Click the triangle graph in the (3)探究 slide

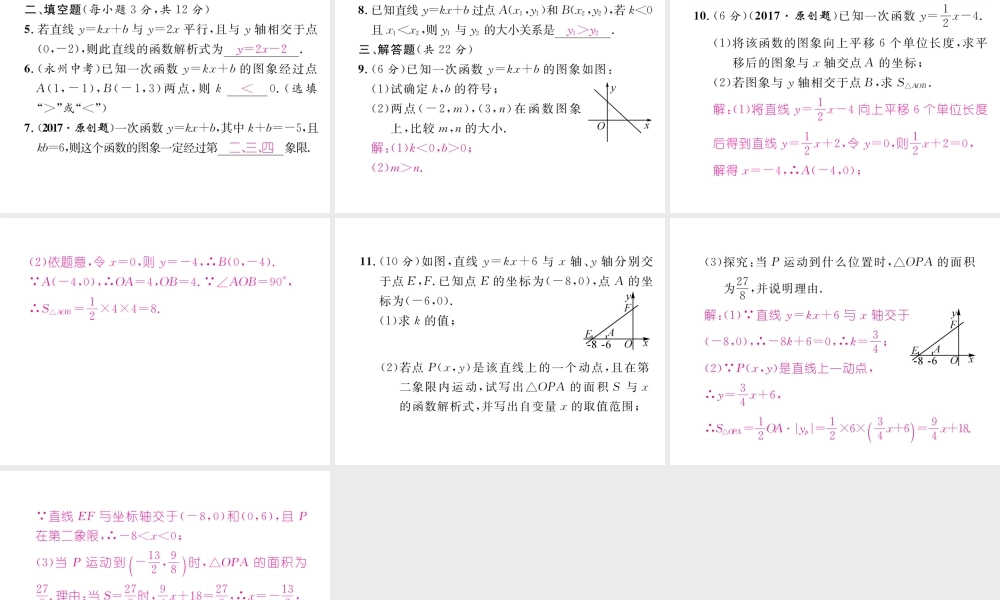click(943, 337)
